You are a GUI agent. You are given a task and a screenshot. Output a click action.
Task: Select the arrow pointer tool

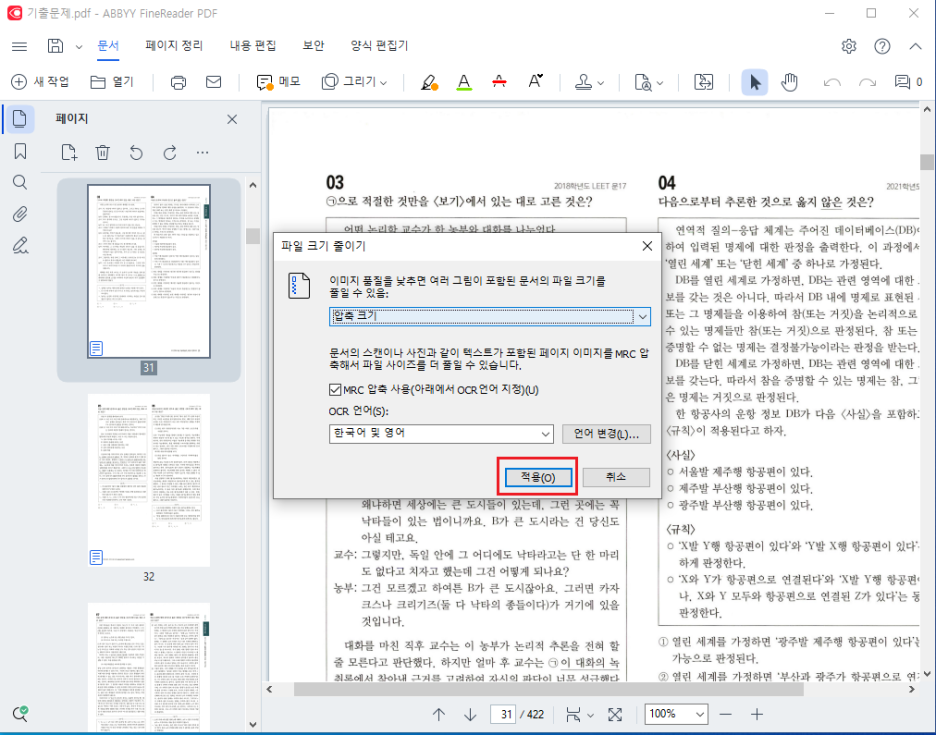click(x=755, y=82)
